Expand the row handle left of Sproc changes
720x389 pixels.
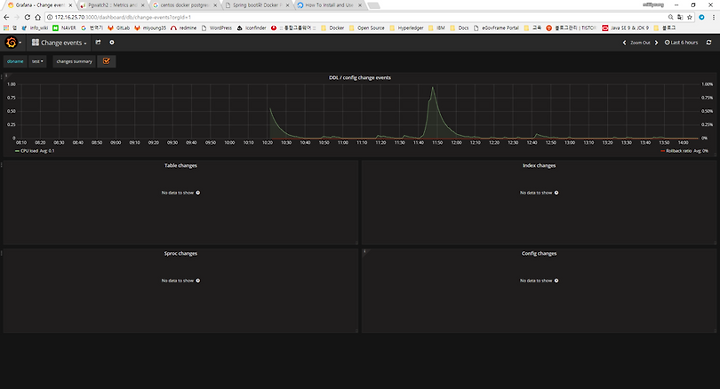click(x=2, y=253)
